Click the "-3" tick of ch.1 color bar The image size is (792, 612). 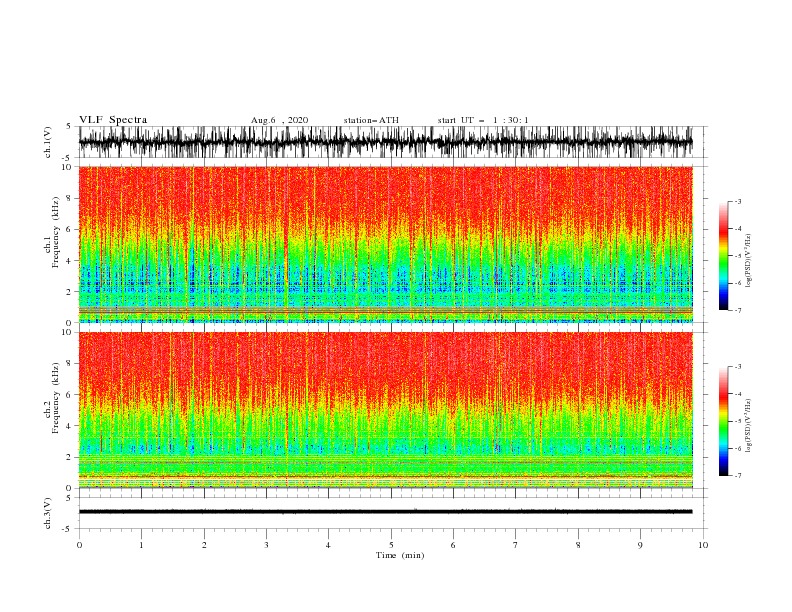click(x=738, y=202)
